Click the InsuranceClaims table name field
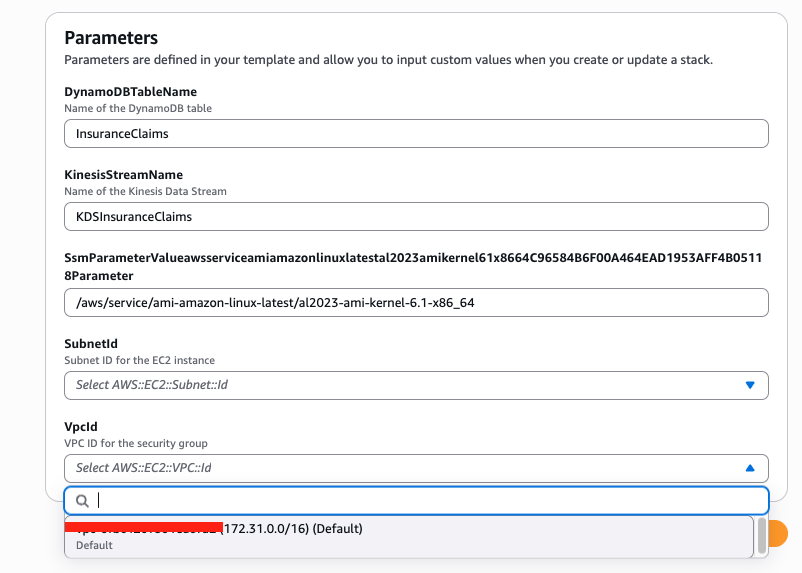 click(415, 133)
